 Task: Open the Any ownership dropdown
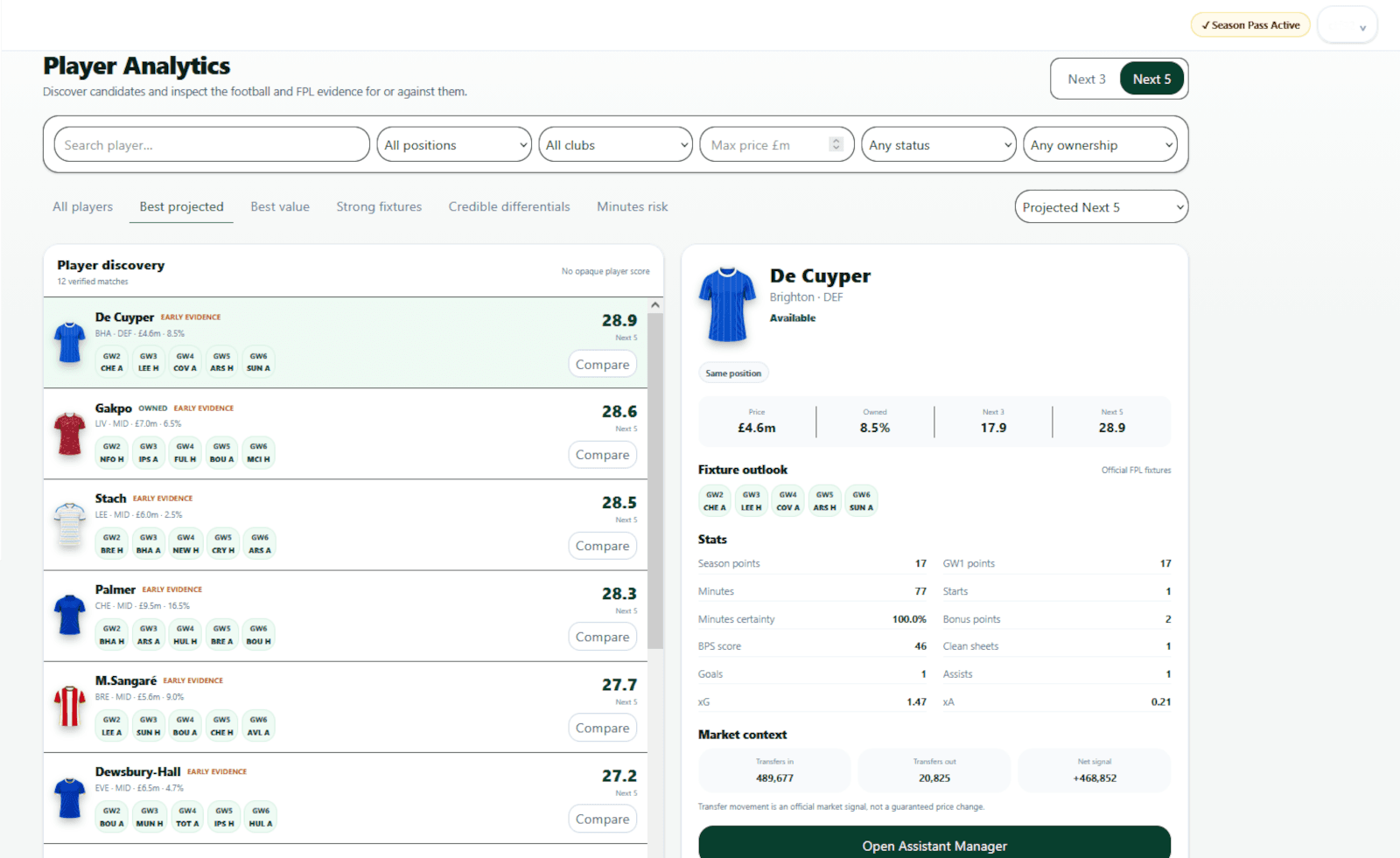1100,144
